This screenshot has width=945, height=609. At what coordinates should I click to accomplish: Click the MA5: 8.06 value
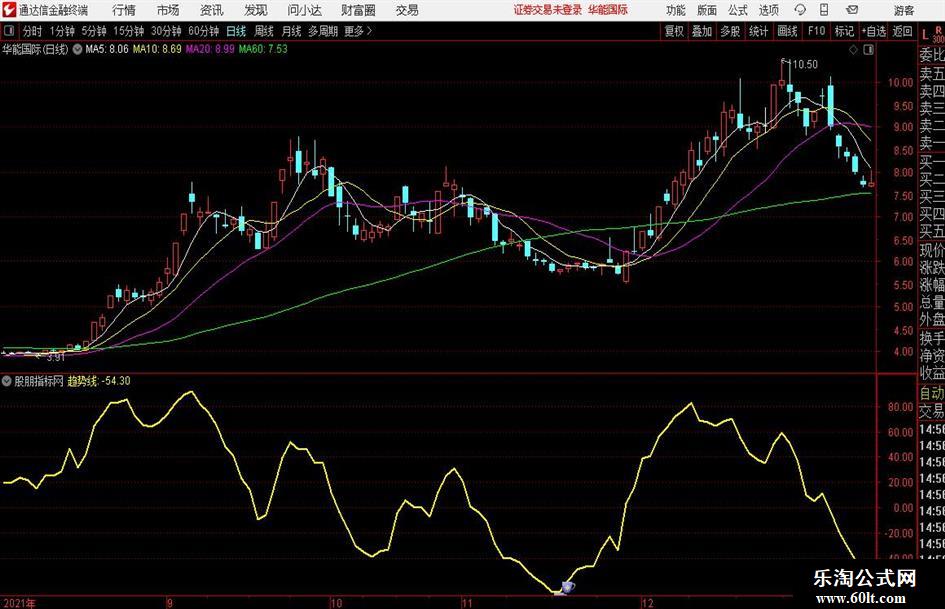107,49
